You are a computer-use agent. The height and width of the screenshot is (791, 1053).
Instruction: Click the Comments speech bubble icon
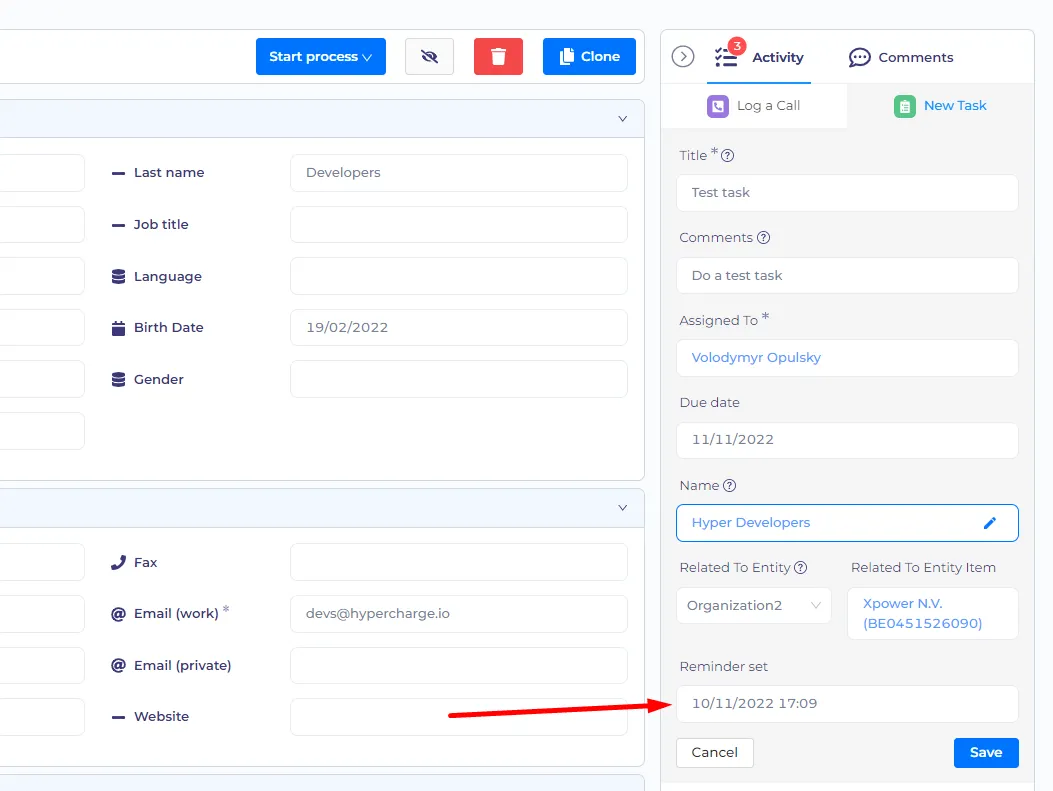[x=859, y=58]
